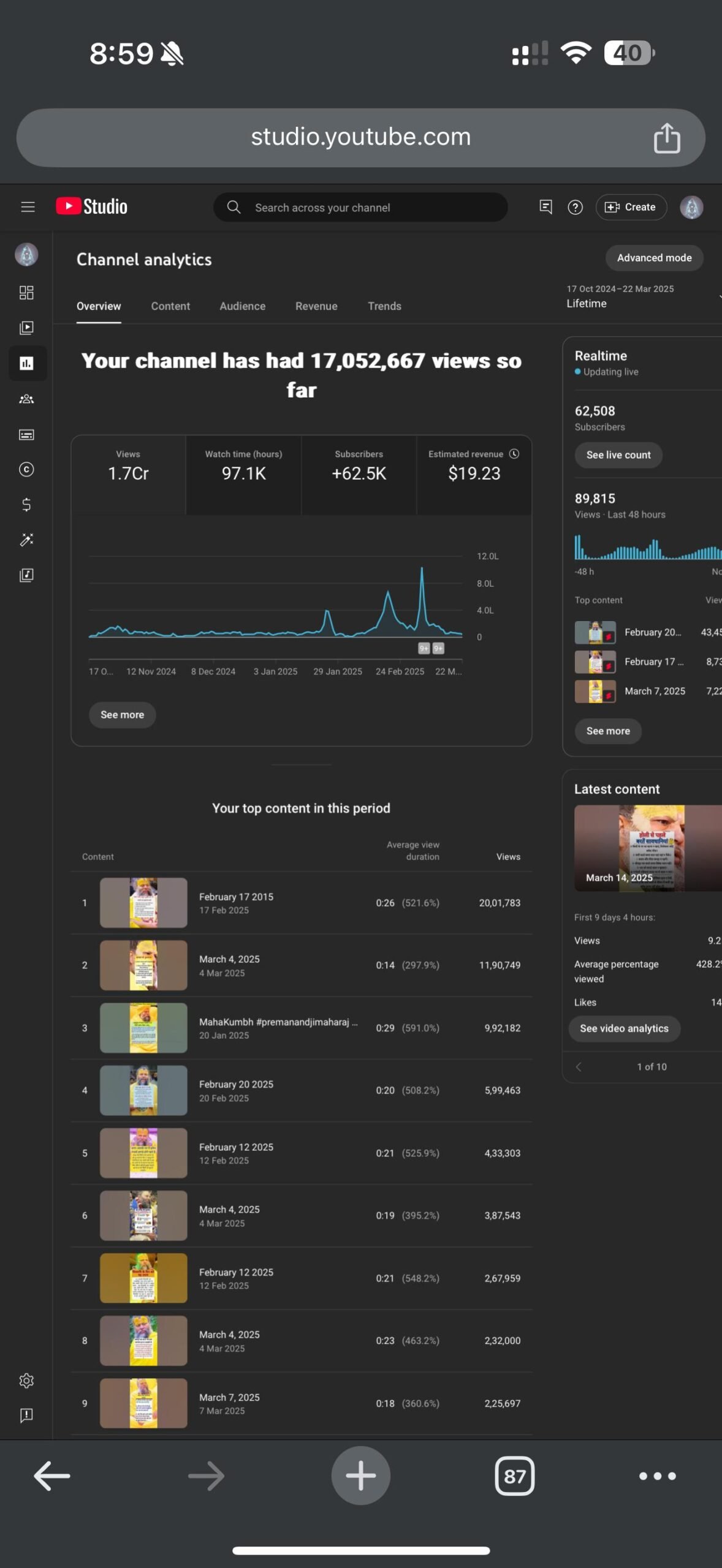Viewport: 722px width, 1568px height.
Task: Open the hamburger navigation menu
Action: (28, 207)
